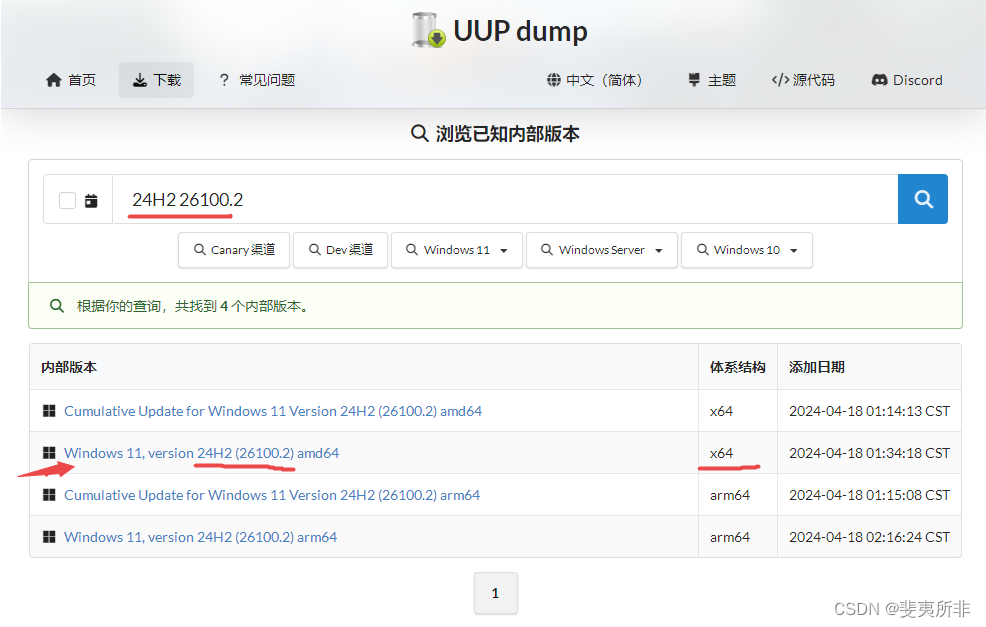Image resolution: width=986 pixels, height=627 pixels.
Task: Click date 2024-04-18 01:34:18 CST
Action: (x=870, y=453)
